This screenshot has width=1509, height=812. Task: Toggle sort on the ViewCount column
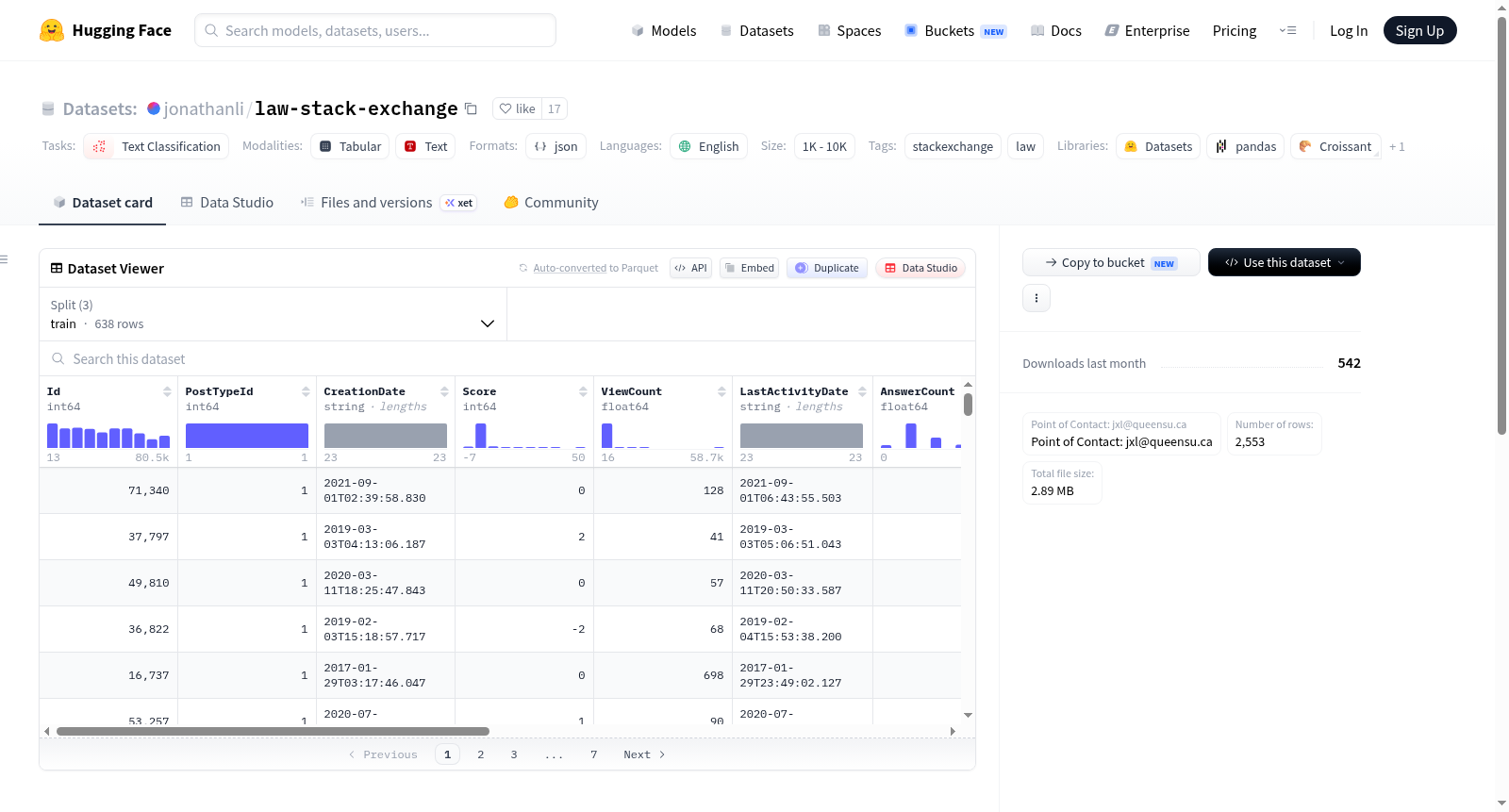coord(721,391)
